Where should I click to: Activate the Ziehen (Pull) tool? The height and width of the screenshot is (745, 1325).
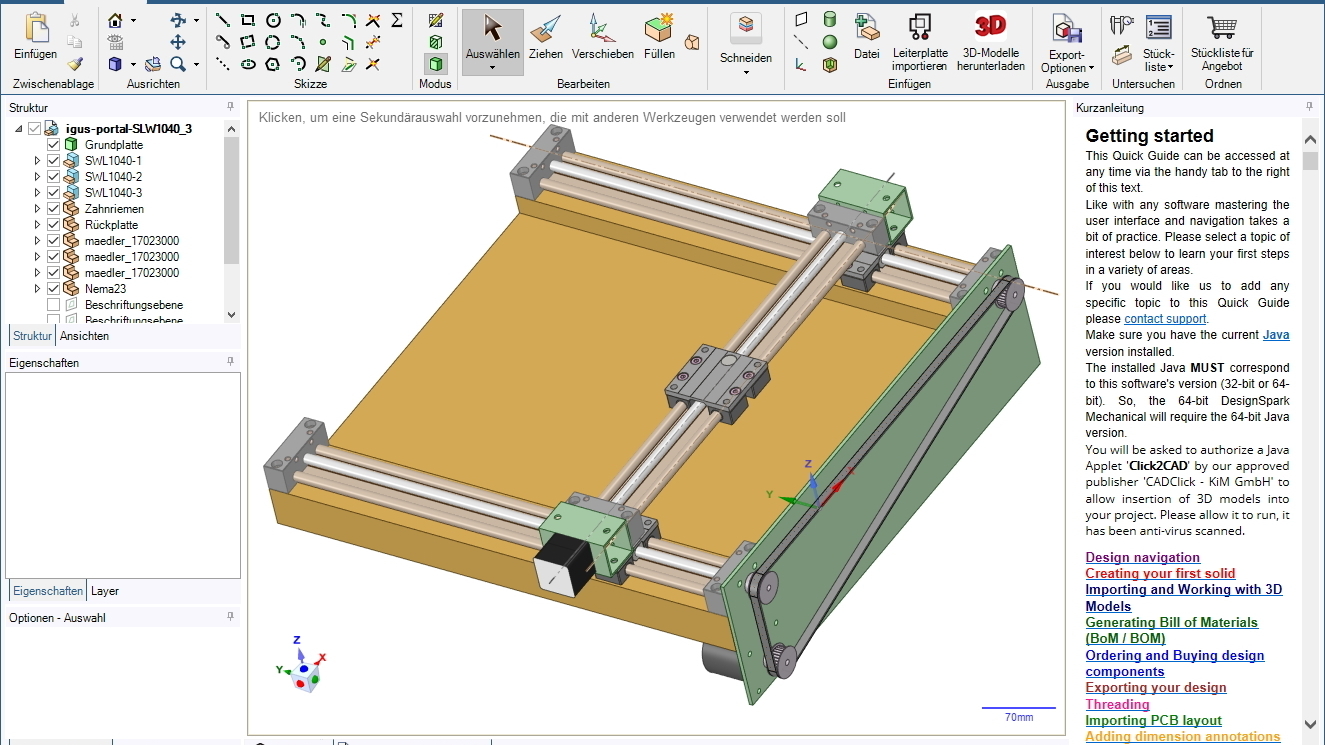[546, 38]
